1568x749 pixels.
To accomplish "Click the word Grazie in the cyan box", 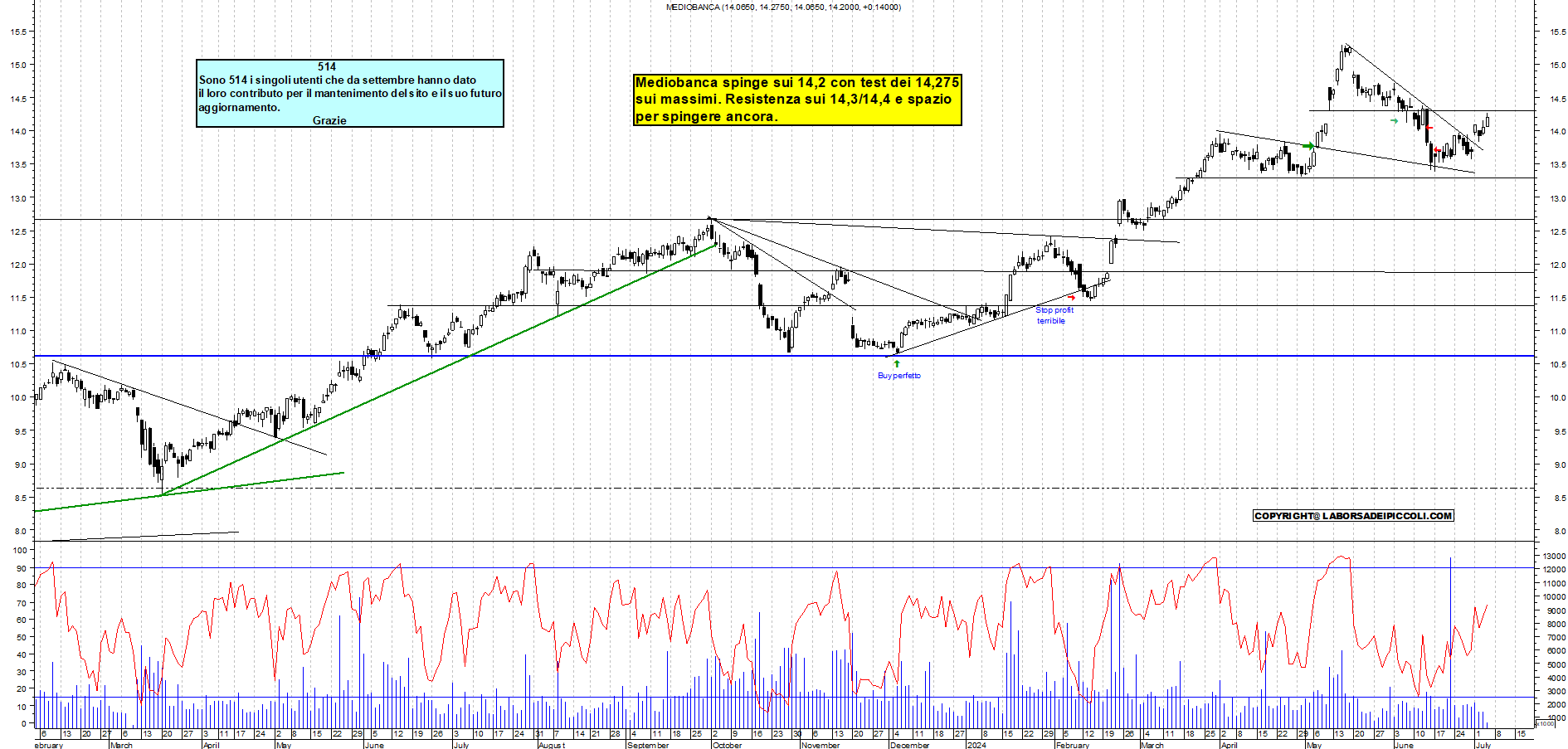I will pos(329,120).
